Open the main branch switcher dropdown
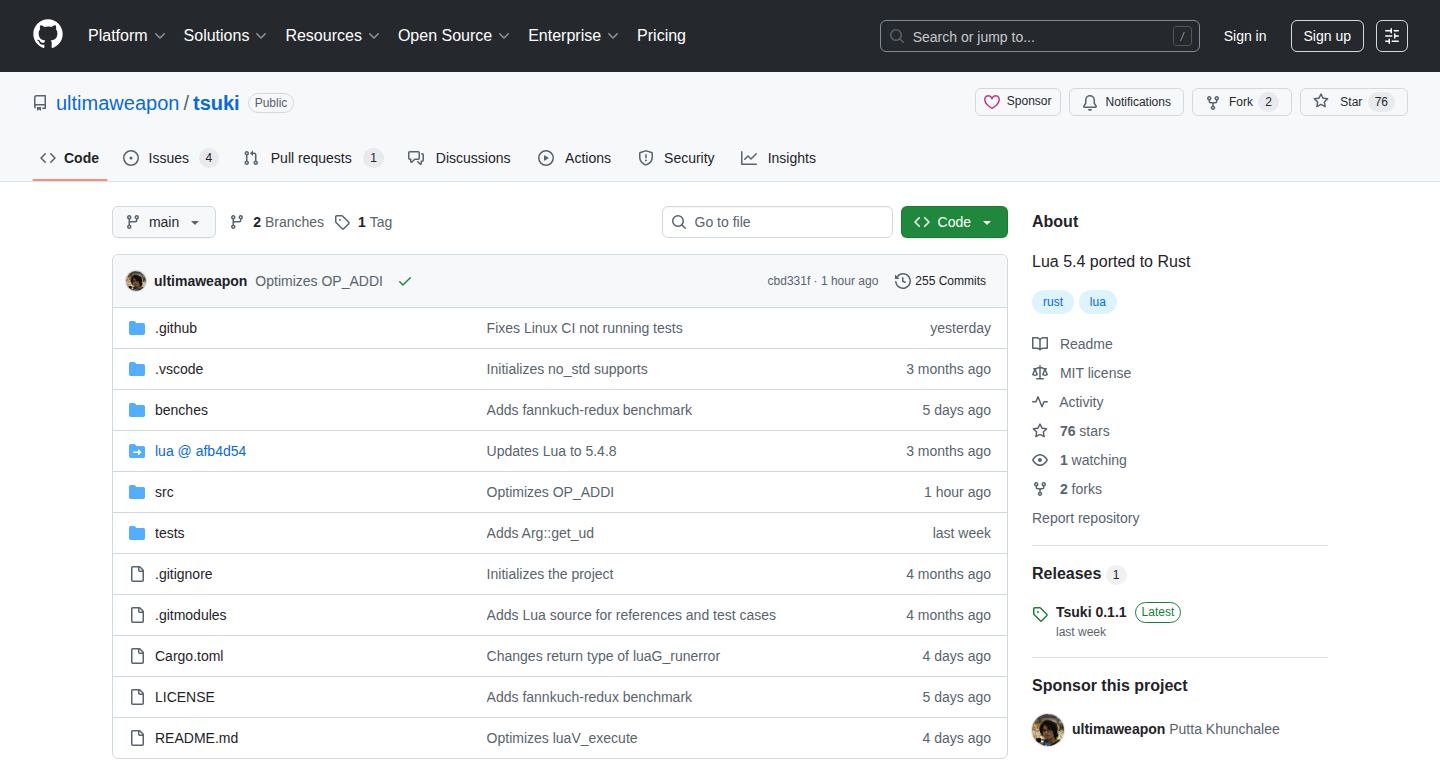The height and width of the screenshot is (761, 1440). (x=164, y=222)
